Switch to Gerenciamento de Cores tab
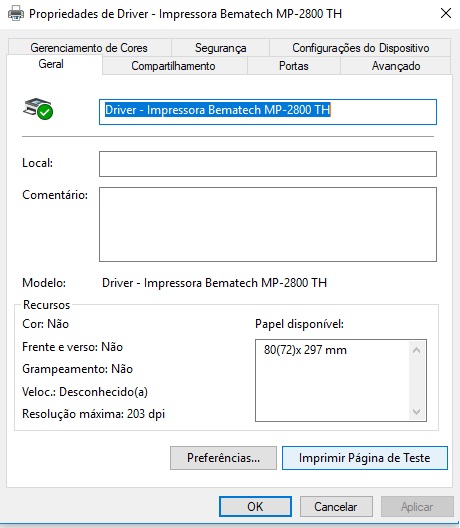 point(89,48)
